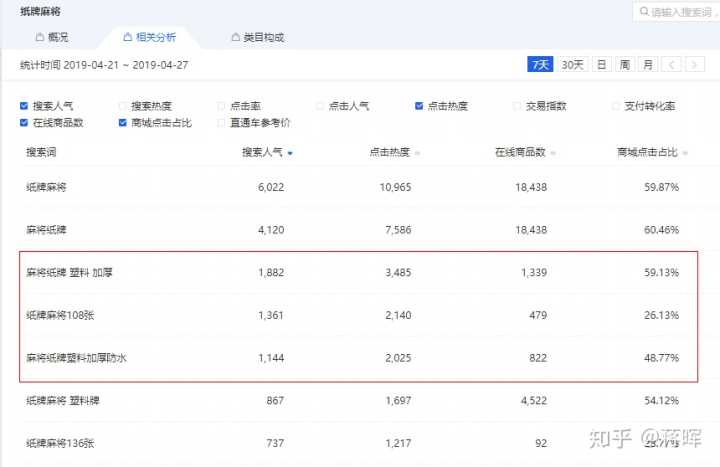
Task: Choose the 月 period button
Action: tap(648, 65)
